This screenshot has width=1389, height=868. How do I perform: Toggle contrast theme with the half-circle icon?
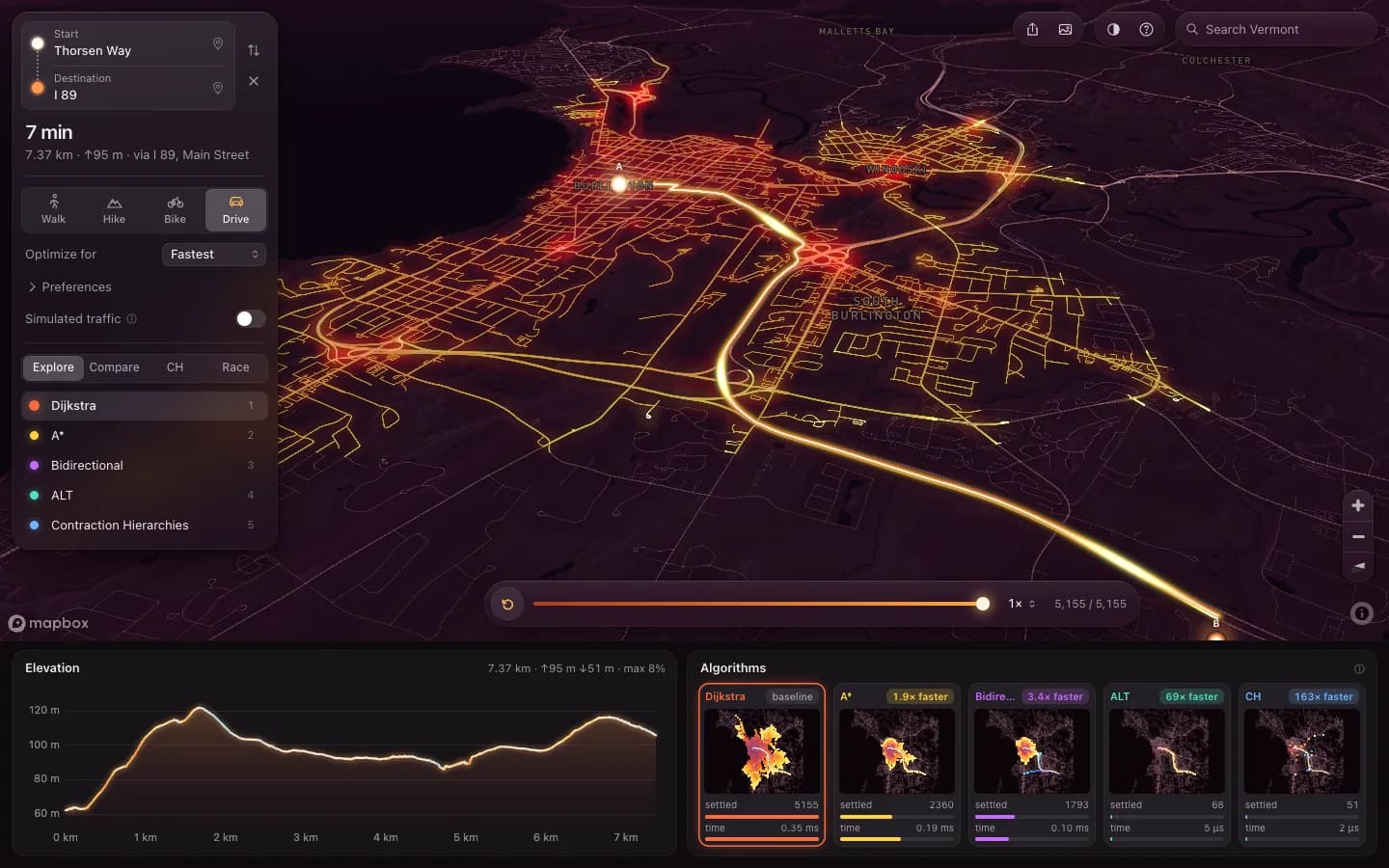pos(1113,30)
